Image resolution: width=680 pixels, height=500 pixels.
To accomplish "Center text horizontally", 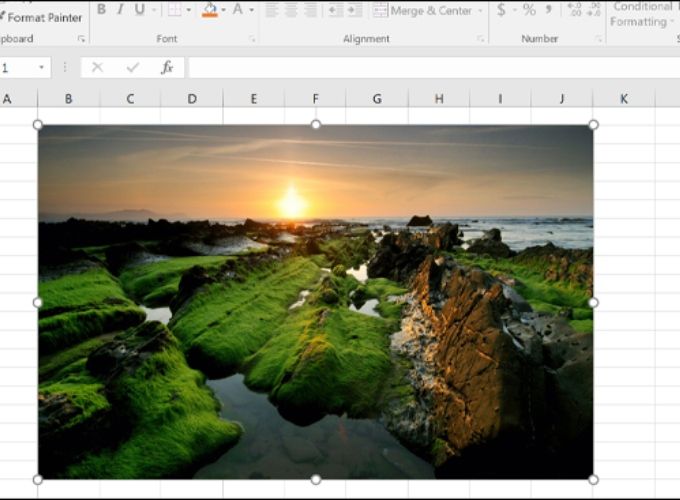I will click(291, 10).
